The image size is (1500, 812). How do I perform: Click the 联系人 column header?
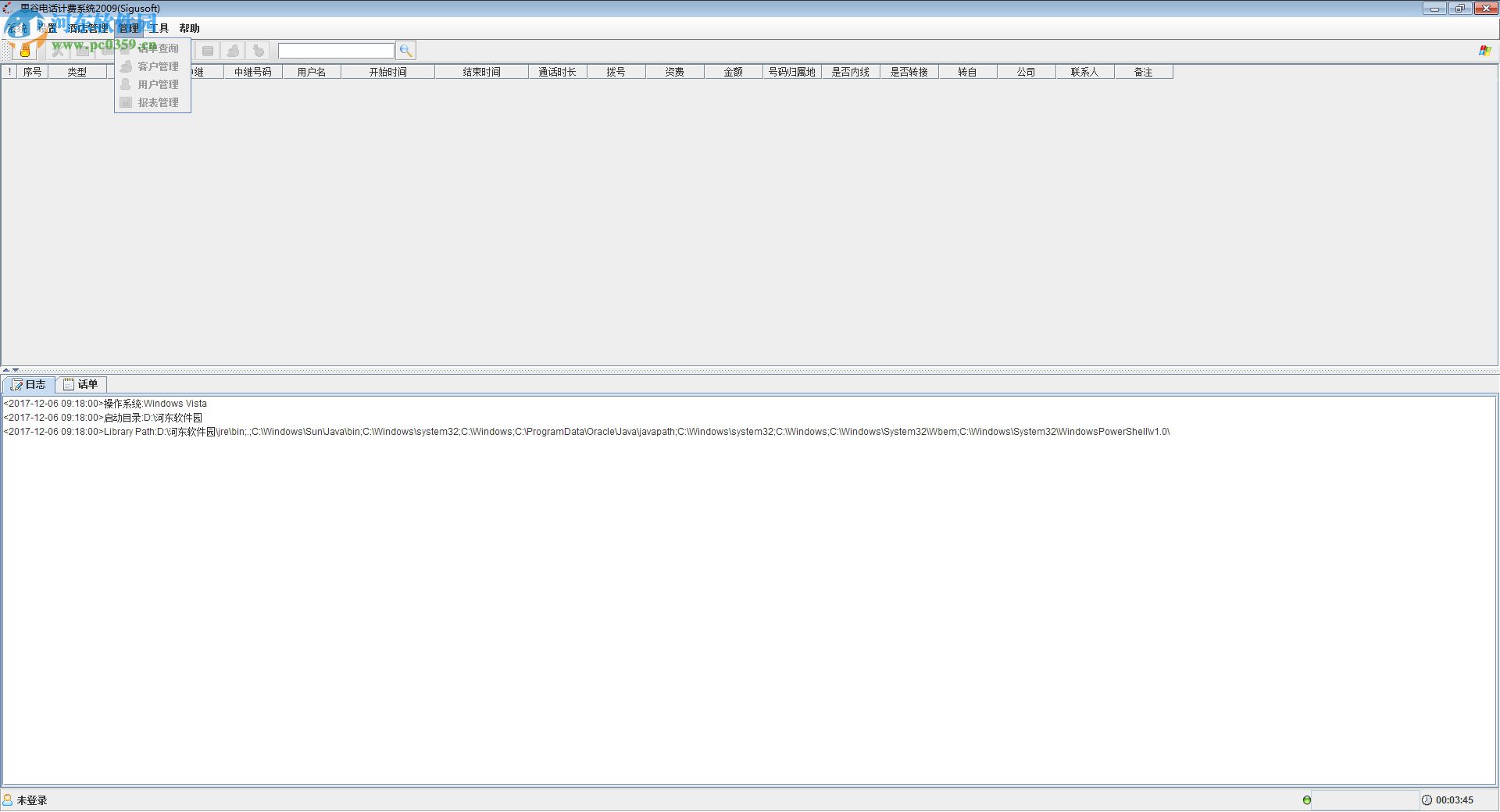[x=1085, y=72]
